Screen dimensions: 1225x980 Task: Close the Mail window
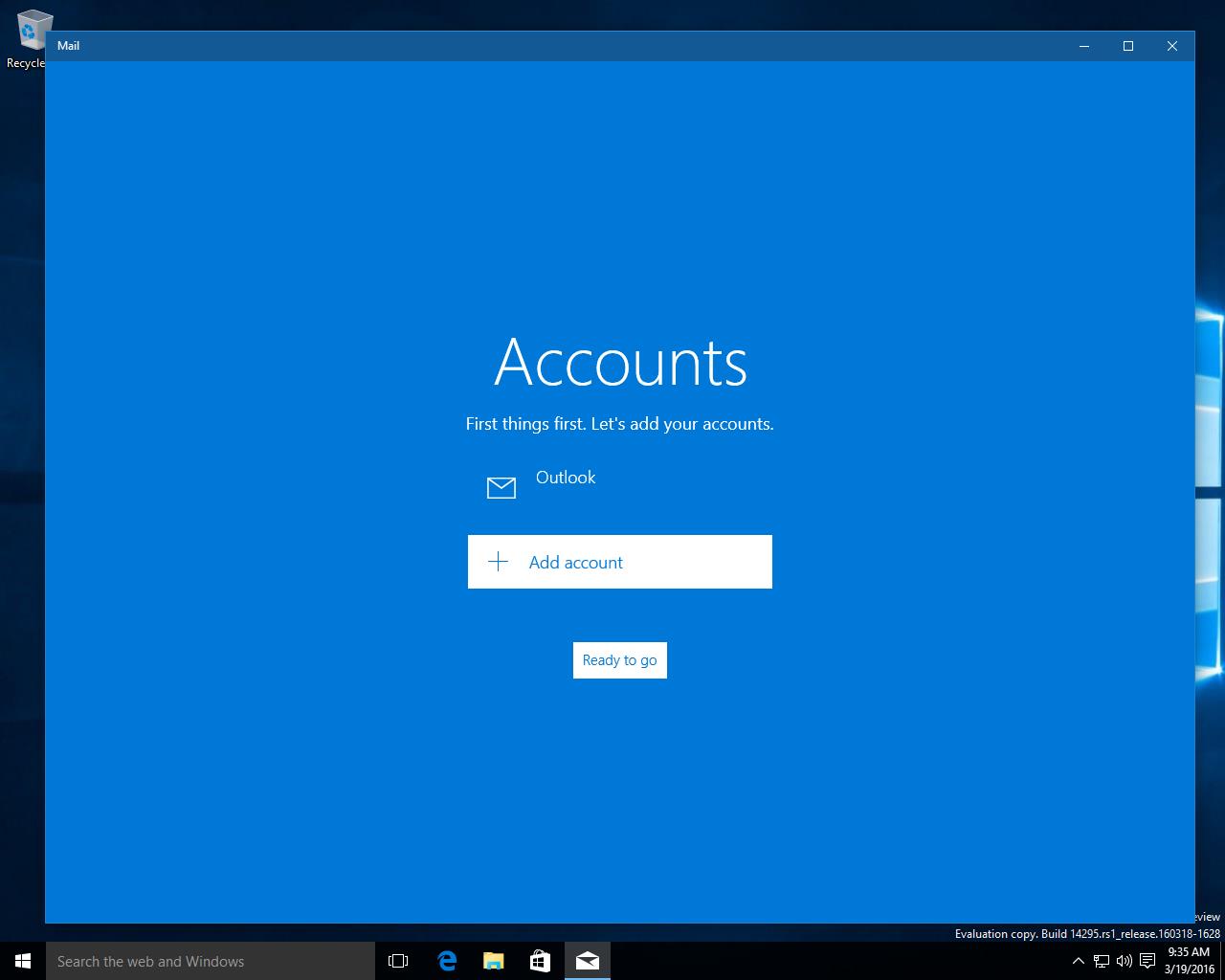(1172, 46)
